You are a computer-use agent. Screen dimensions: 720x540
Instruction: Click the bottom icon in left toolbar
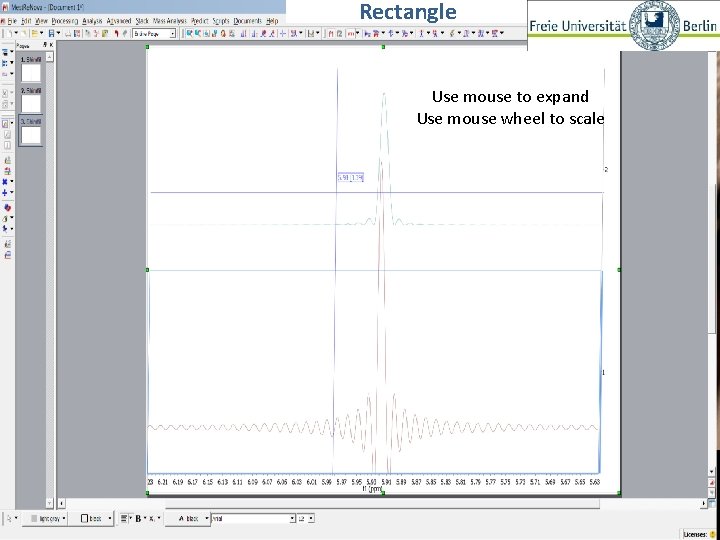pos(7,256)
